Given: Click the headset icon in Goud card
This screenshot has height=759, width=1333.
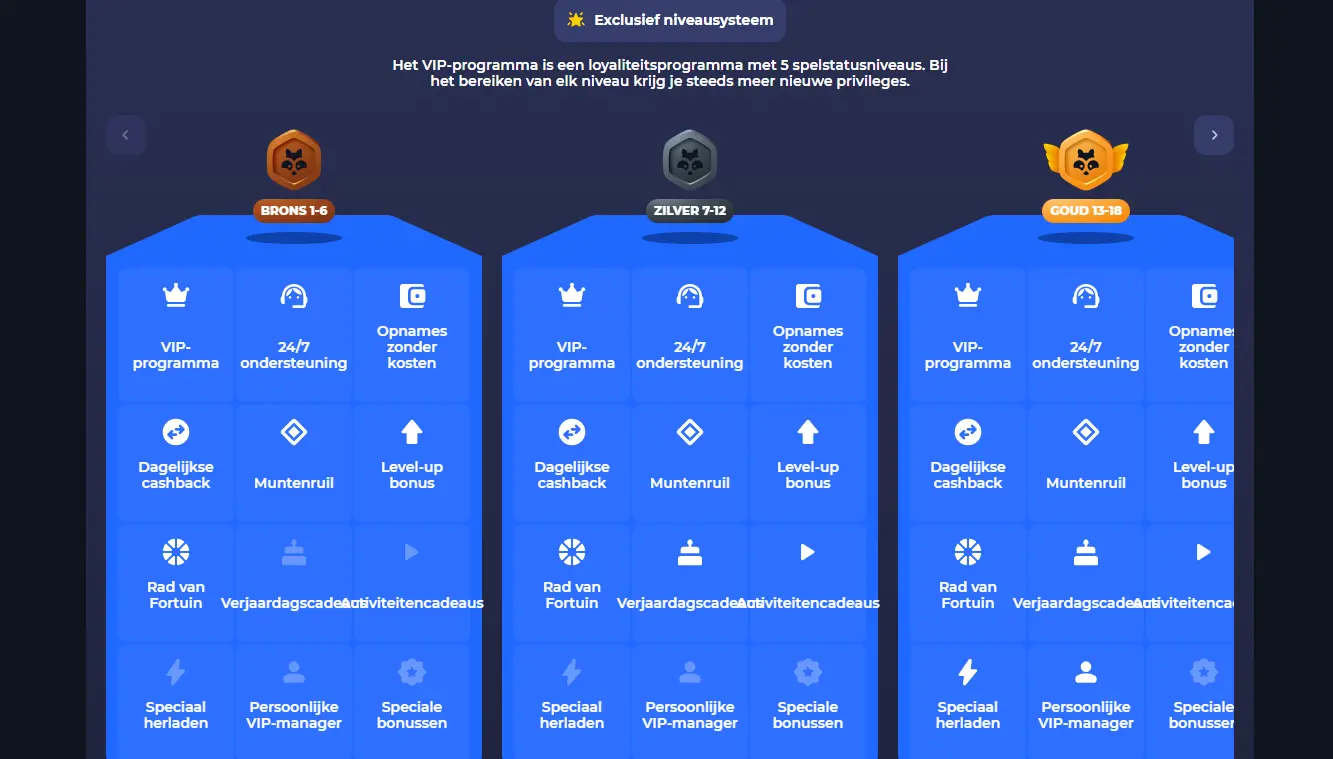Looking at the screenshot, I should click(x=1086, y=295).
